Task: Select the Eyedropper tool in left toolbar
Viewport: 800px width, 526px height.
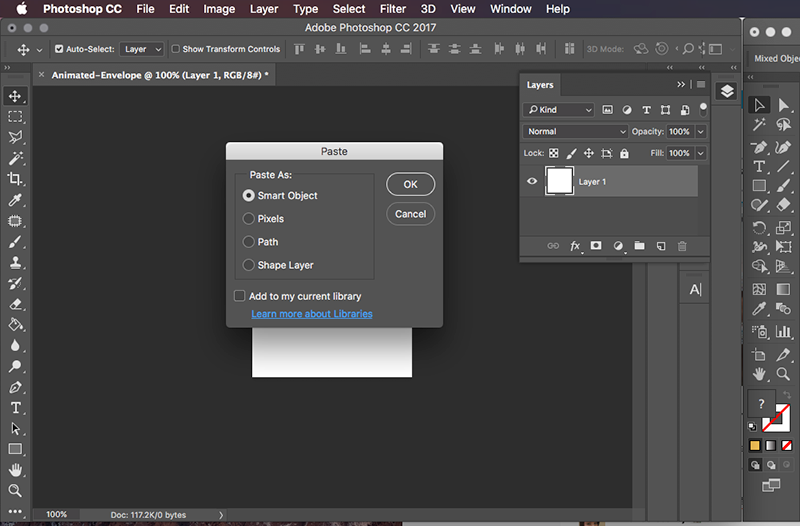Action: tap(15, 200)
